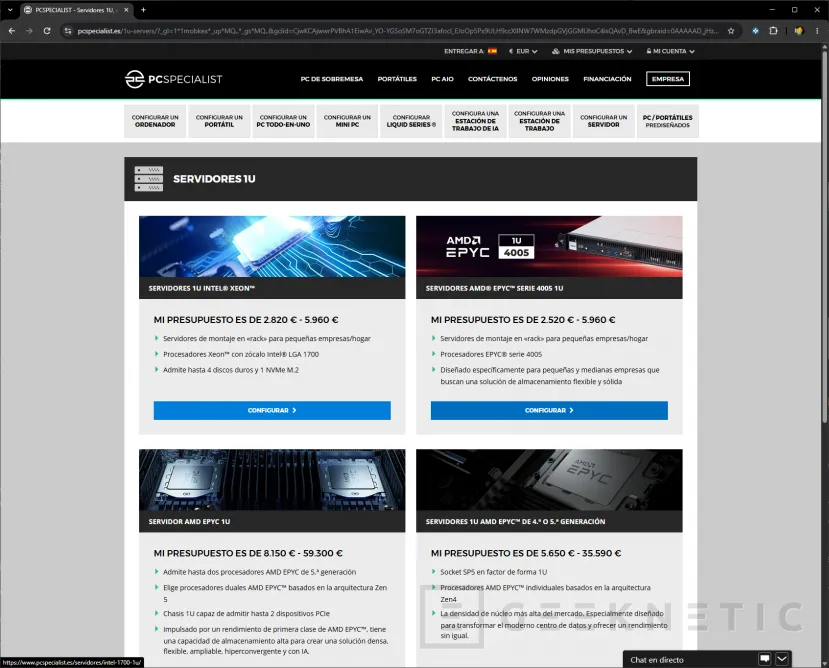This screenshot has height=668, width=829.
Task: Select Configurar un Ordenador tab
Action: click(x=155, y=121)
